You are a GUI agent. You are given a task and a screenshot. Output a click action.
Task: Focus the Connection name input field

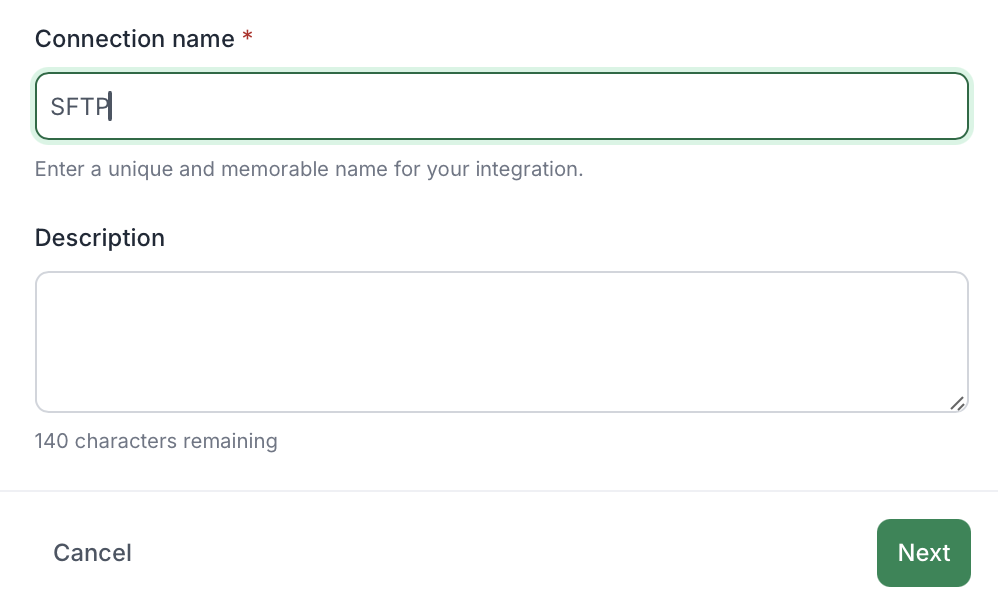pyautogui.click(x=502, y=106)
